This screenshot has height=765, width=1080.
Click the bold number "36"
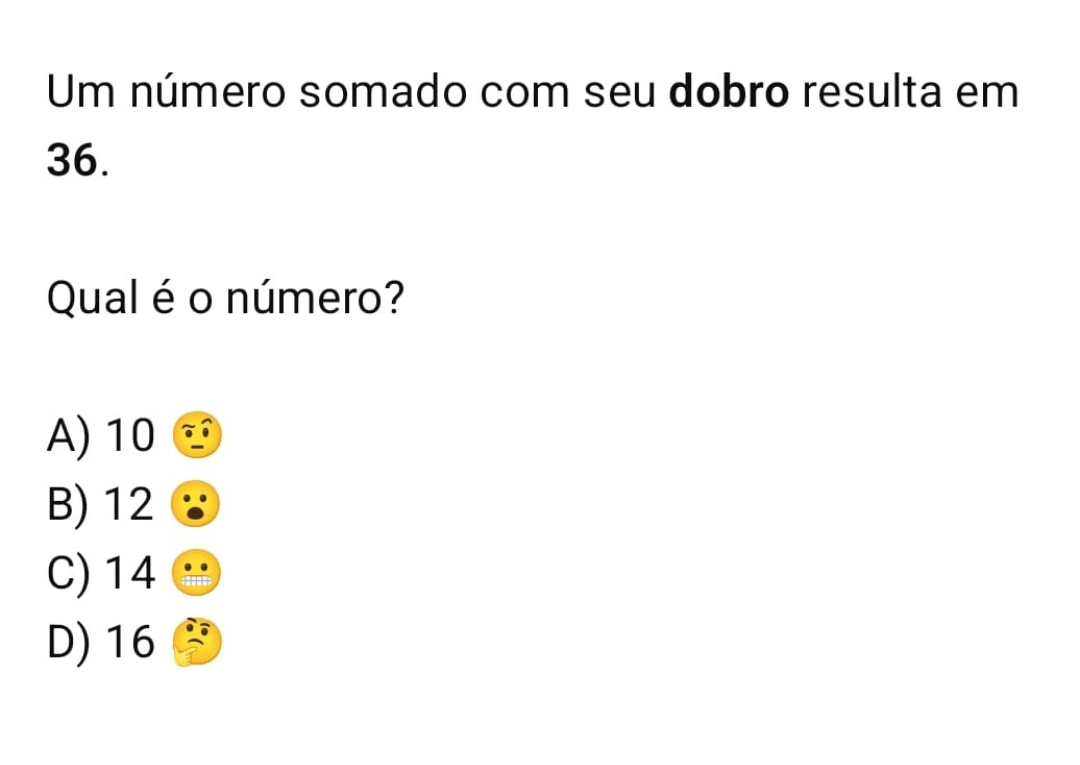[x=73, y=160]
